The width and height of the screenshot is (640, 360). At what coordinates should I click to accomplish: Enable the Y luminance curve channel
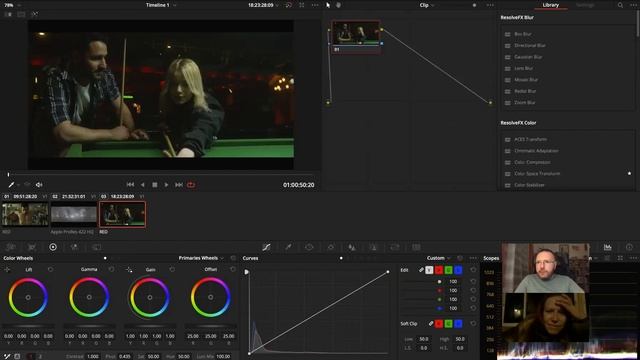(x=429, y=270)
